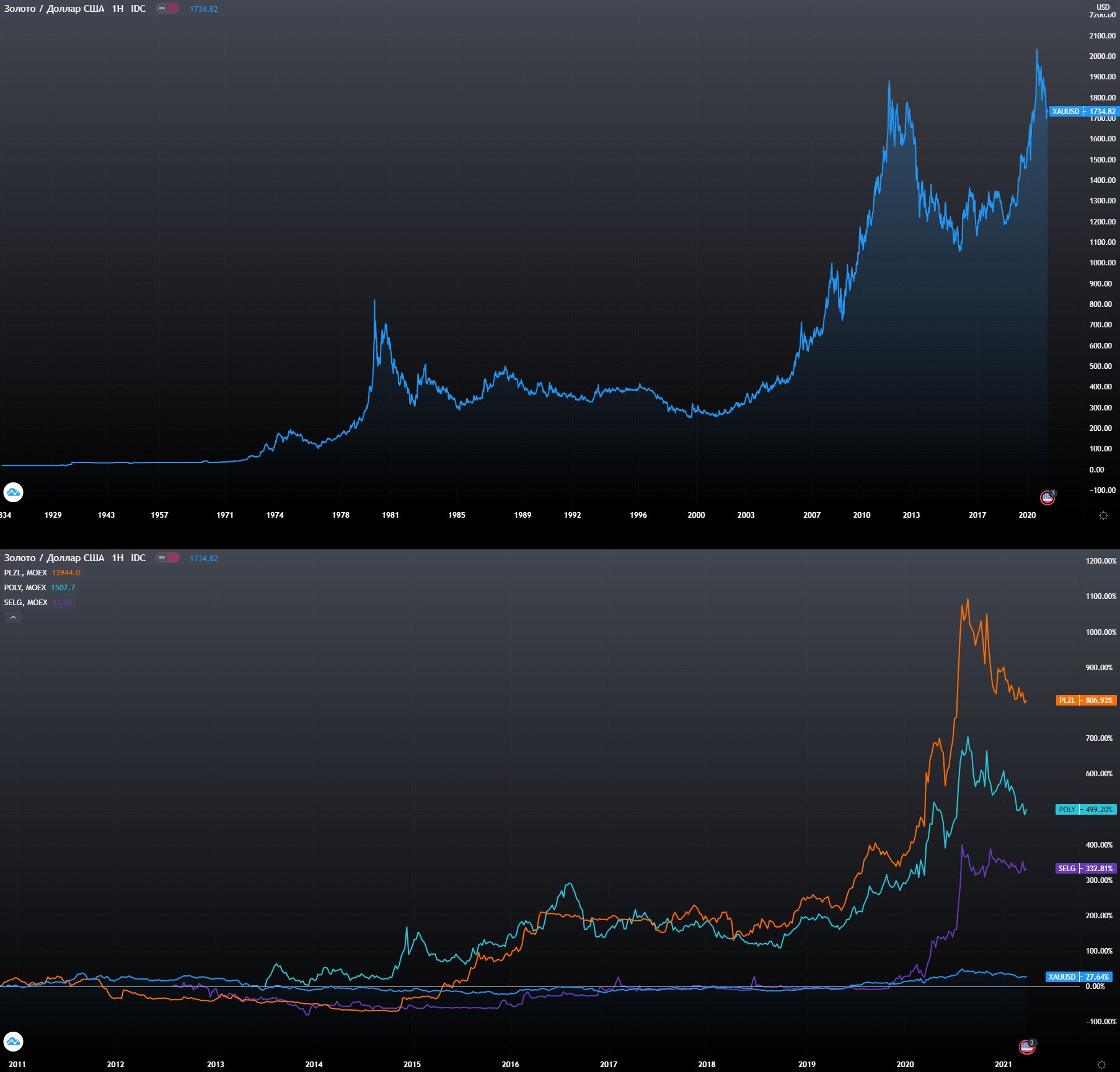Toggle the market status pill in lower chart header
Screen dimensions: 1120x1072
point(167,558)
